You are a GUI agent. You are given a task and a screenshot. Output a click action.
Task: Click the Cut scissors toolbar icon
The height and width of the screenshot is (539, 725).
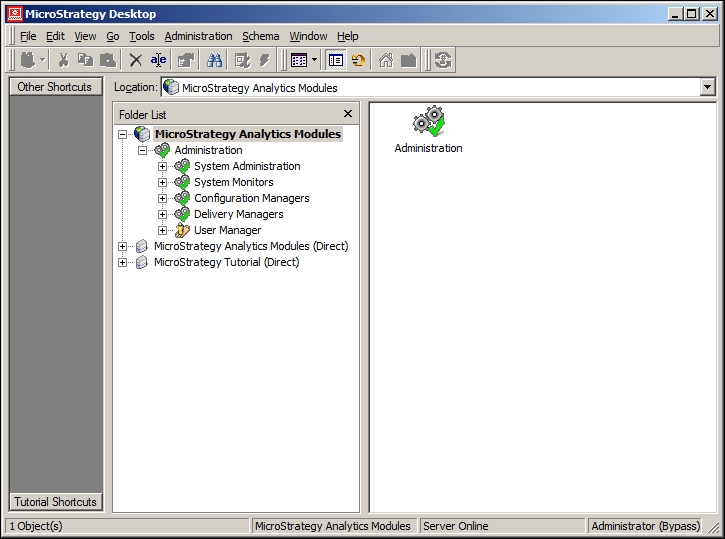(x=63, y=60)
